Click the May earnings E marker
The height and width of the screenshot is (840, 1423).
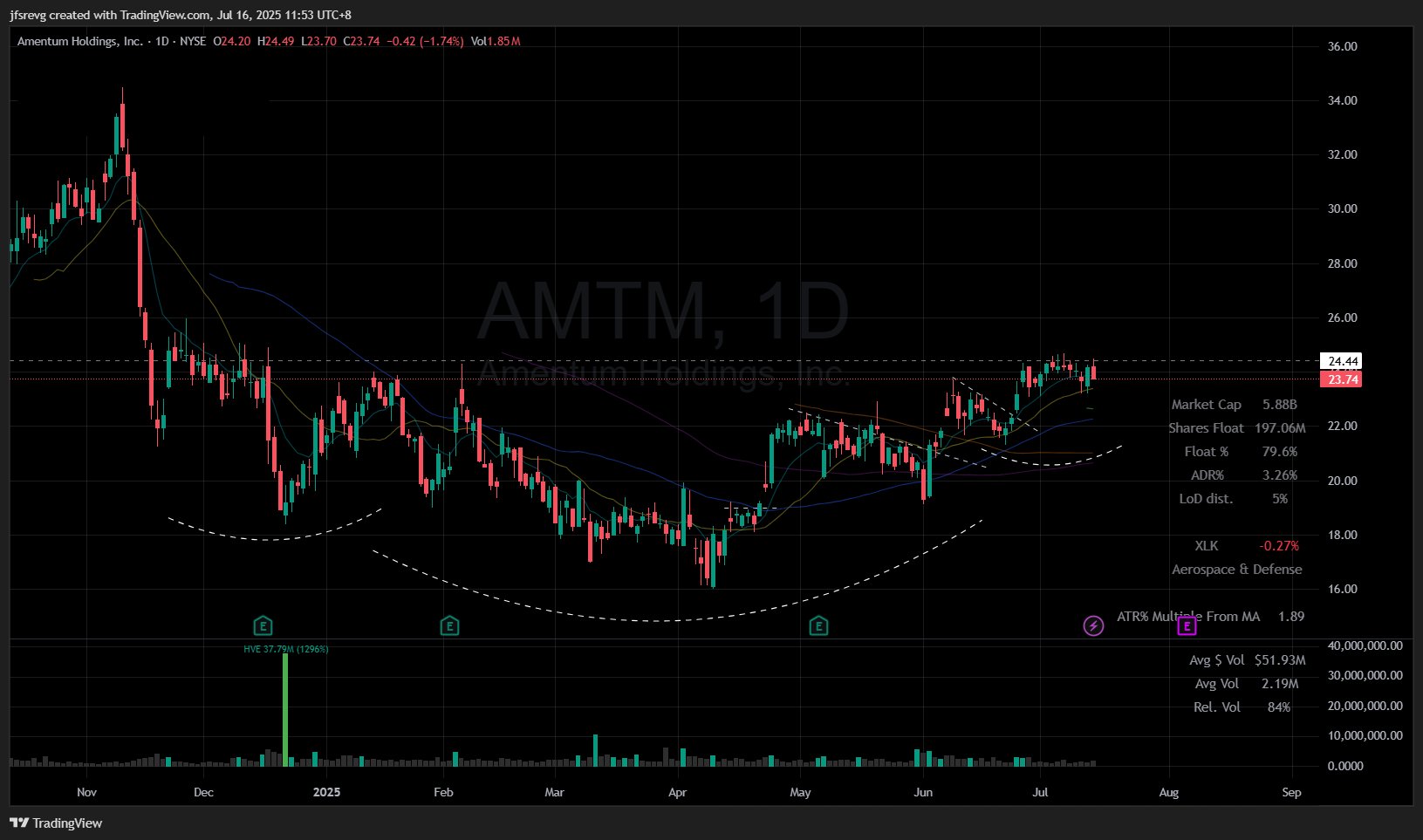[818, 625]
